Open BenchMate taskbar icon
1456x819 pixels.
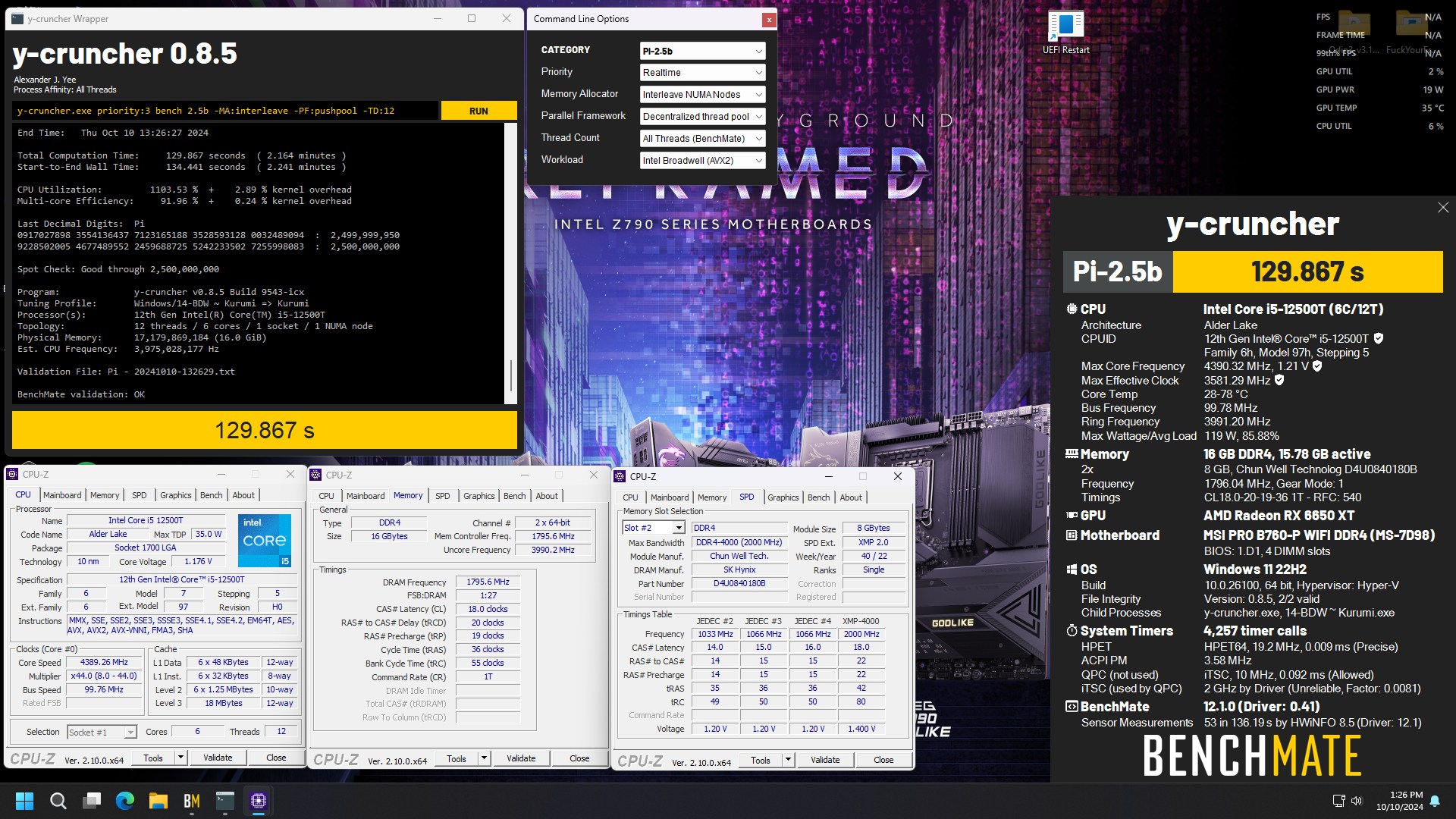click(192, 801)
